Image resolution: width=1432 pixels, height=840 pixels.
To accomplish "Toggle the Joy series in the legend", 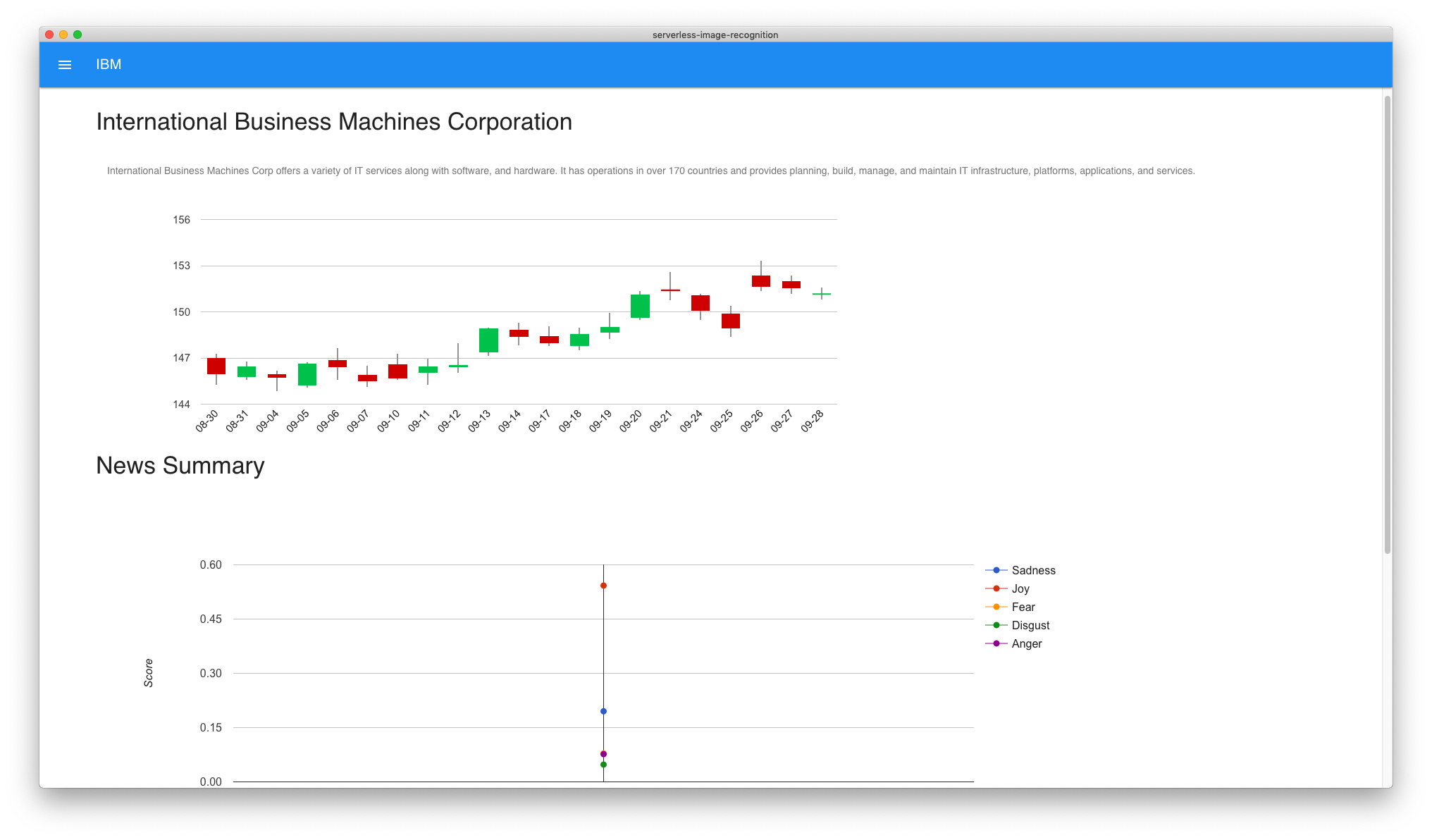I will 1020,588.
